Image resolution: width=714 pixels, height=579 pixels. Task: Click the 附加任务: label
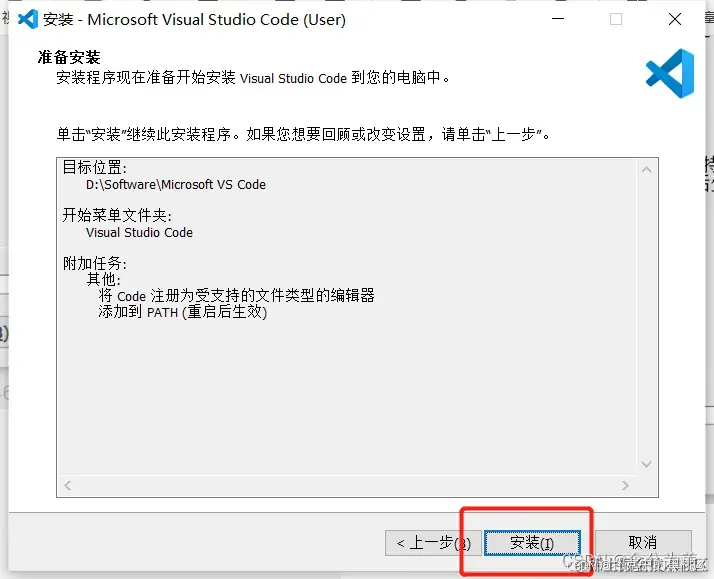pos(95,263)
